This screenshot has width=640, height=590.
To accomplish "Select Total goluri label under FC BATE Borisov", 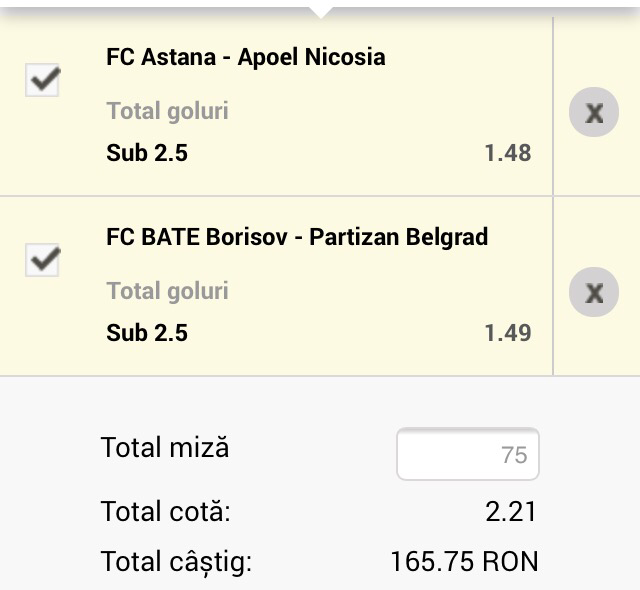I will (x=167, y=291).
